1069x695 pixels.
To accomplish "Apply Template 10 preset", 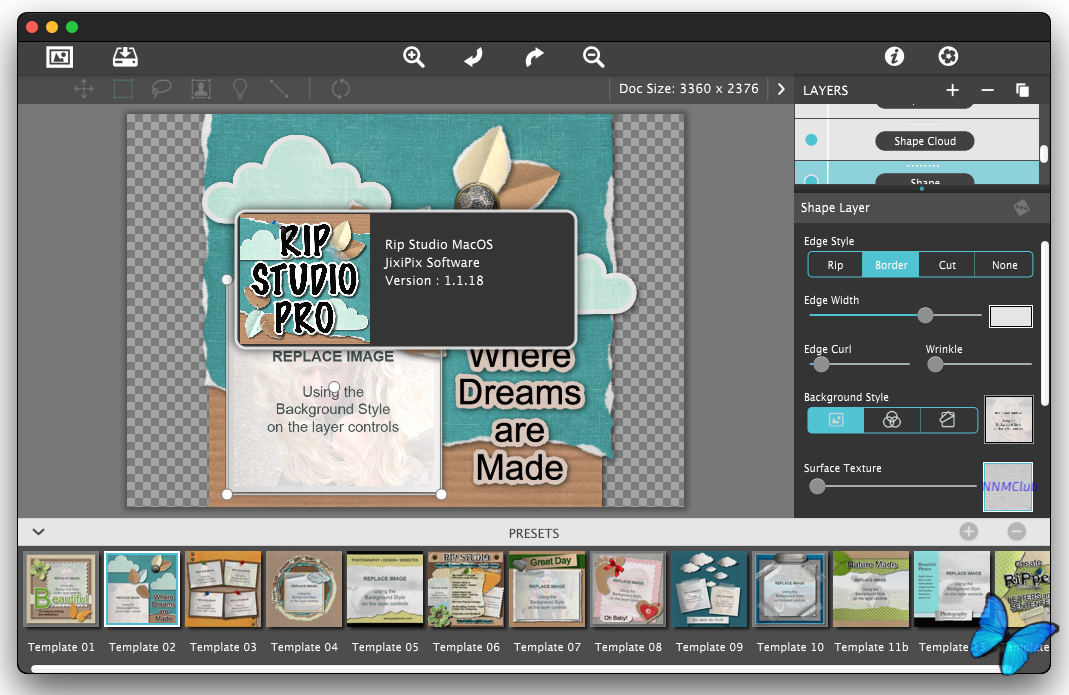I will 790,589.
